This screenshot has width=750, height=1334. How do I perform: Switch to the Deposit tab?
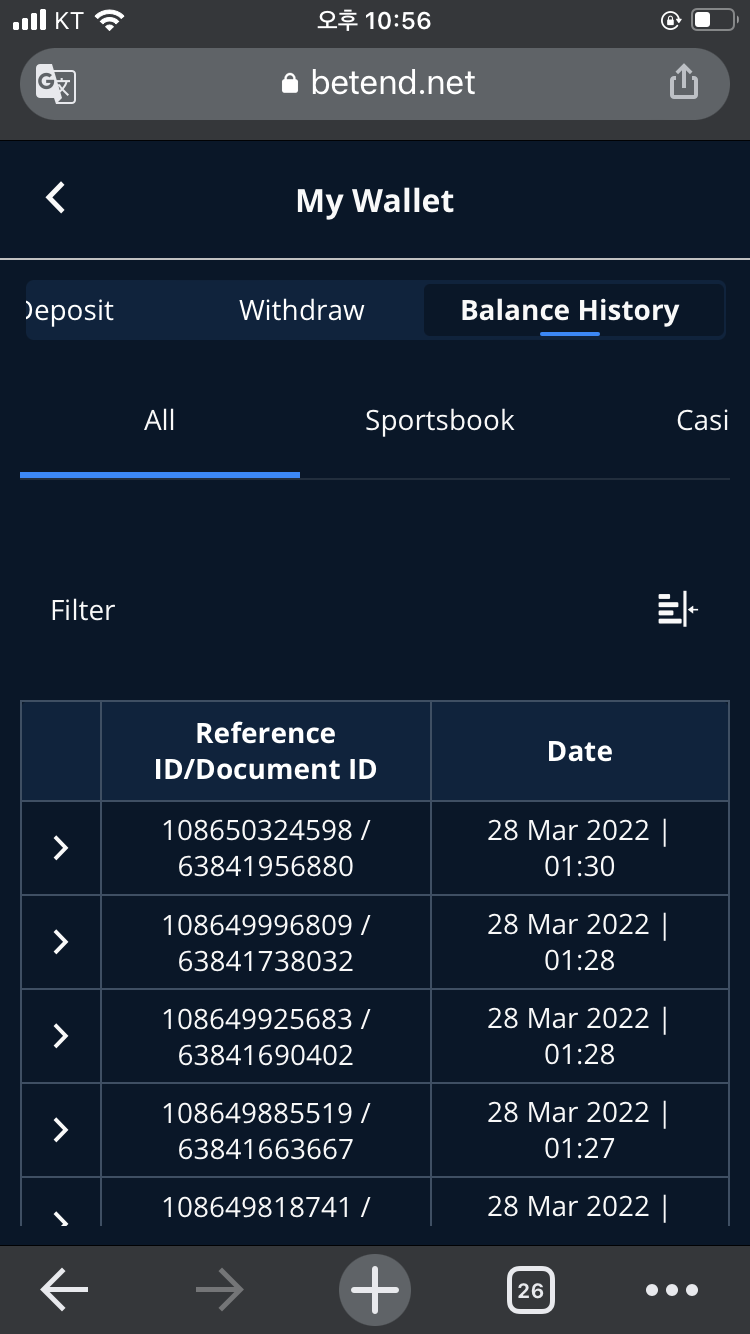(68, 311)
